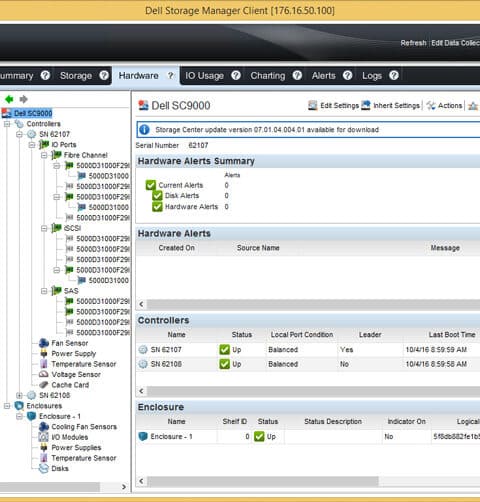Click SN 62108 Up status check

(225, 364)
